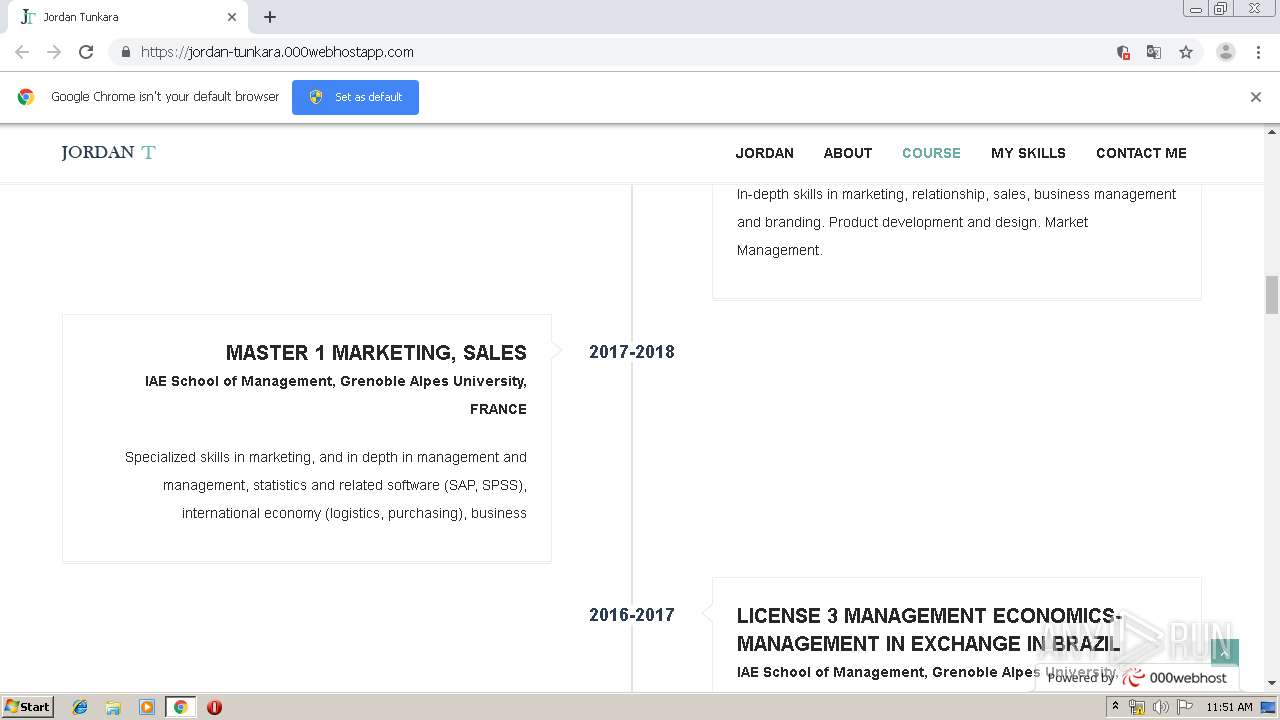The height and width of the screenshot is (720, 1280).
Task: Open the blocked content shield icon
Action: click(1123, 52)
